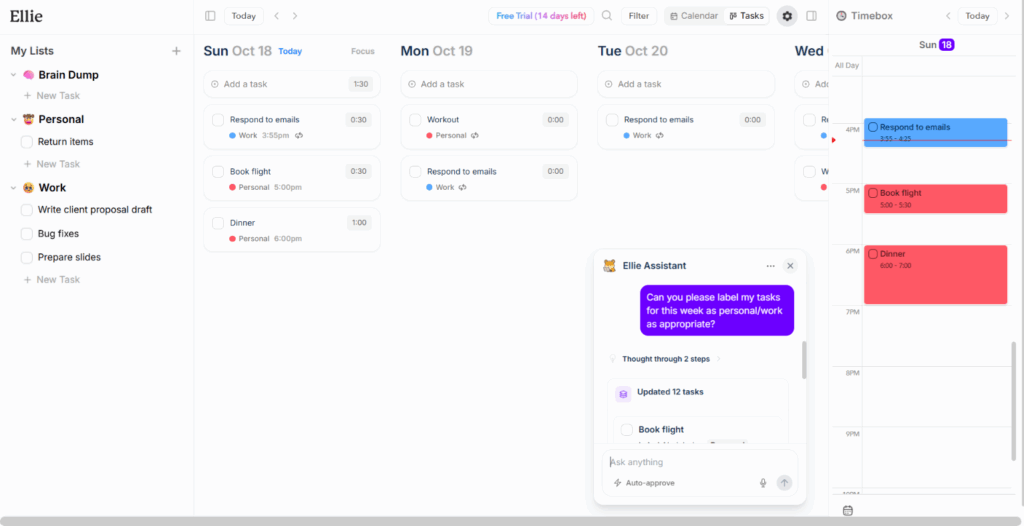Click the Ellie Assistant avatar icon
This screenshot has width=1024, height=526.
(x=609, y=266)
